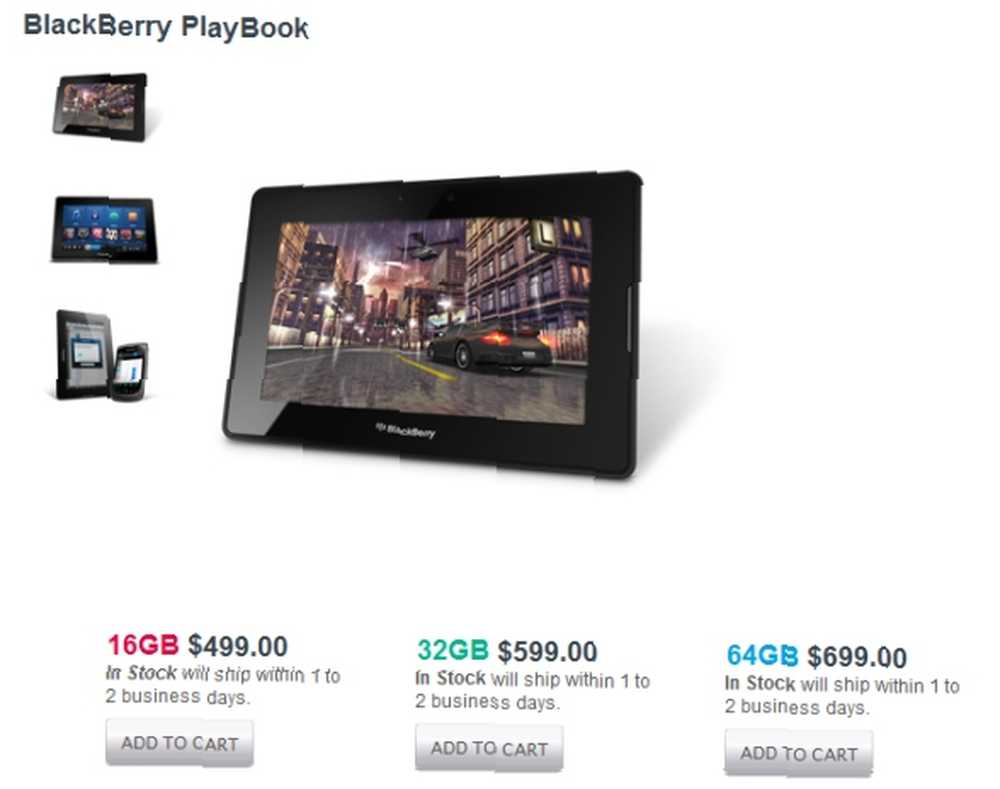
Task: Click the green 32GB label
Action: point(453,650)
